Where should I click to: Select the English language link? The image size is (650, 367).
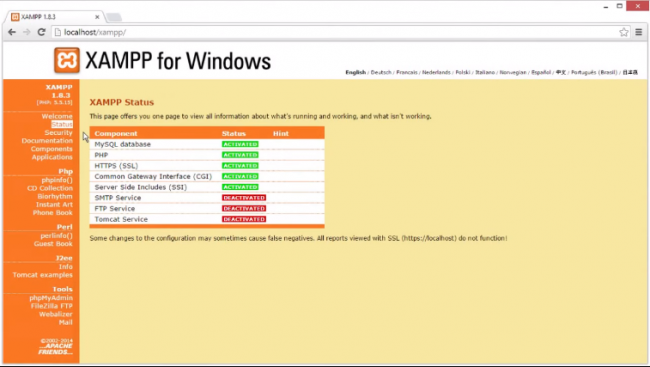click(356, 72)
